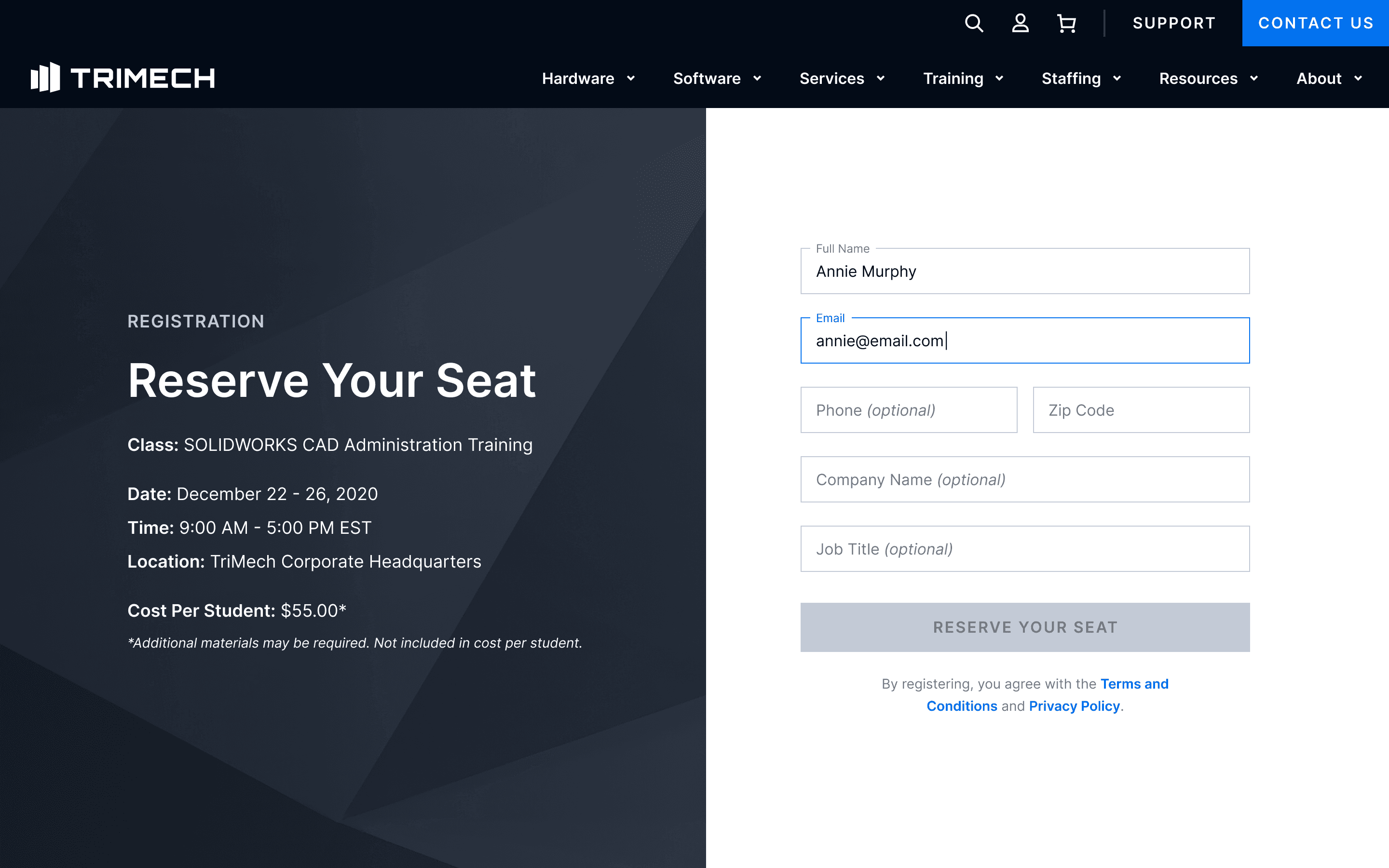The width and height of the screenshot is (1389, 868).
Task: Open the CONTACT US button
Action: click(x=1316, y=23)
